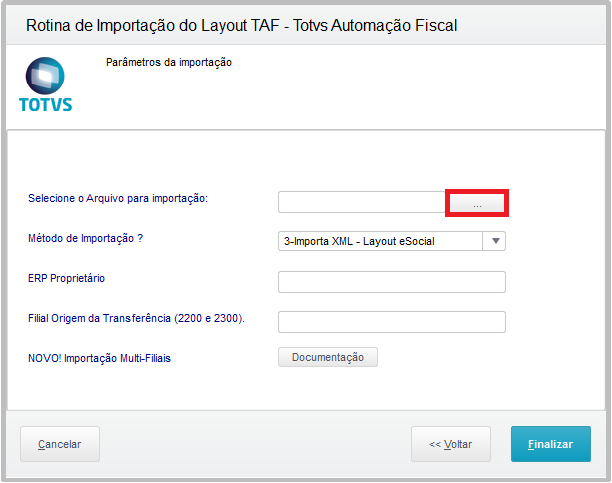Click the Selecione o Arquivo para importação label
Image resolution: width=612 pixels, height=483 pixels.
(118, 198)
